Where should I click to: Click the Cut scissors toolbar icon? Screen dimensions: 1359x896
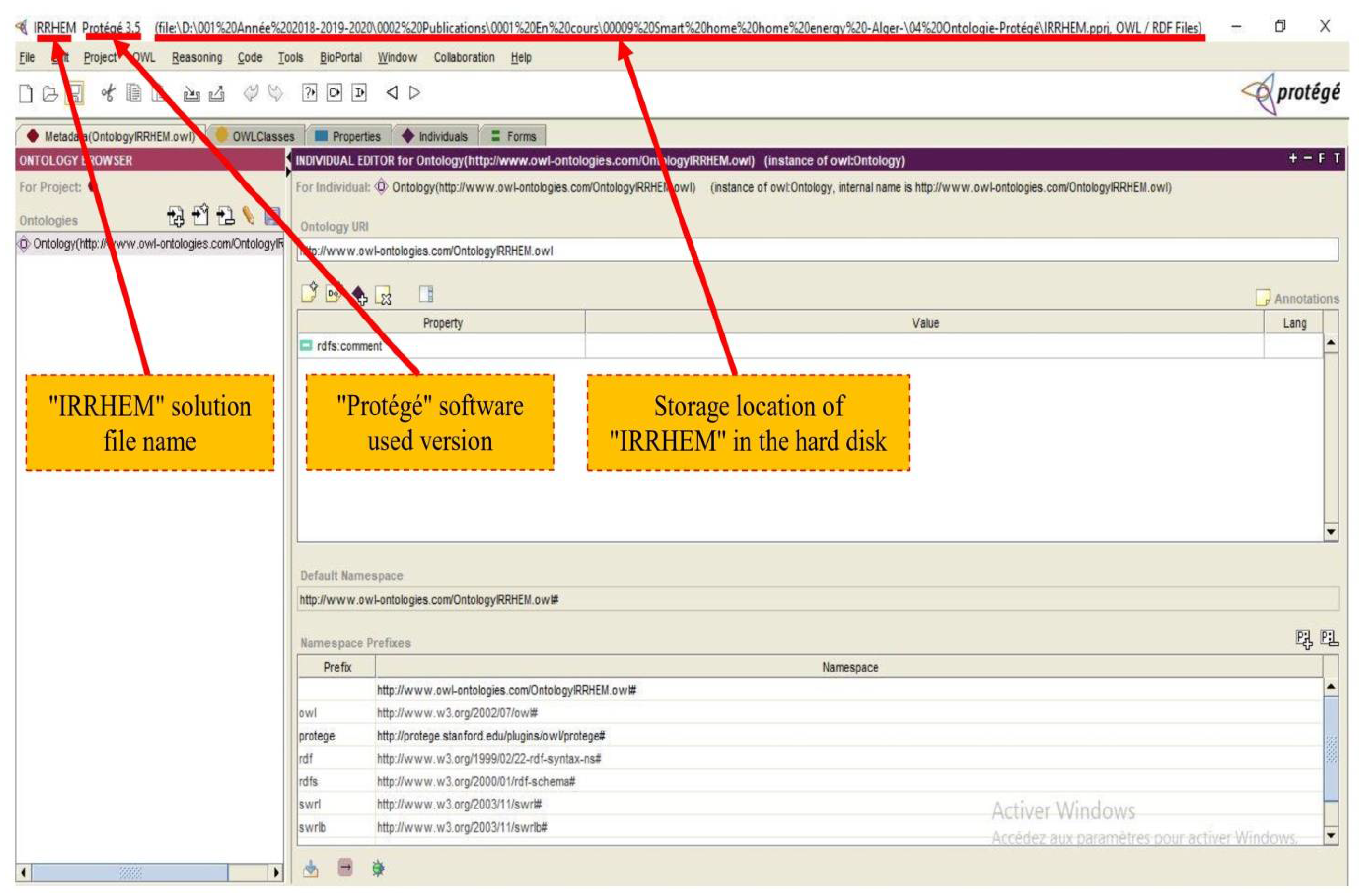coord(108,93)
